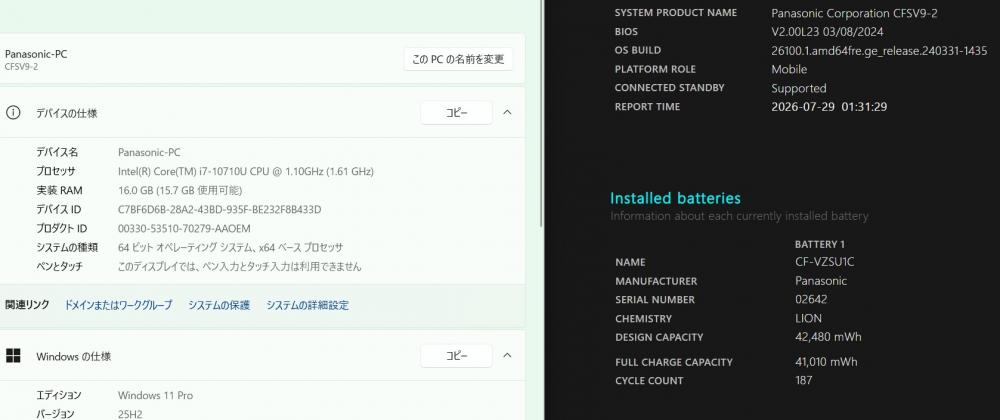This screenshot has height=420, width=1000.
Task: Click the BATTERY 1 column header
Action: (820, 245)
